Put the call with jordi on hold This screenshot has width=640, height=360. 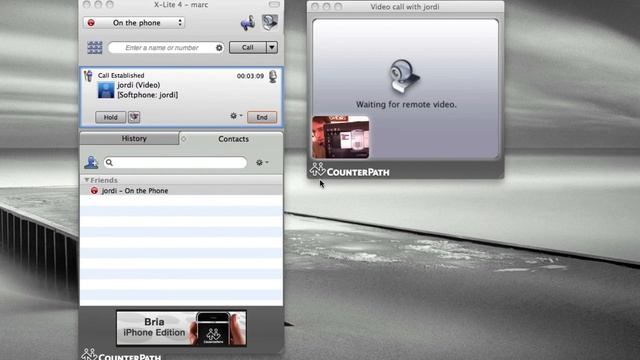coord(110,117)
